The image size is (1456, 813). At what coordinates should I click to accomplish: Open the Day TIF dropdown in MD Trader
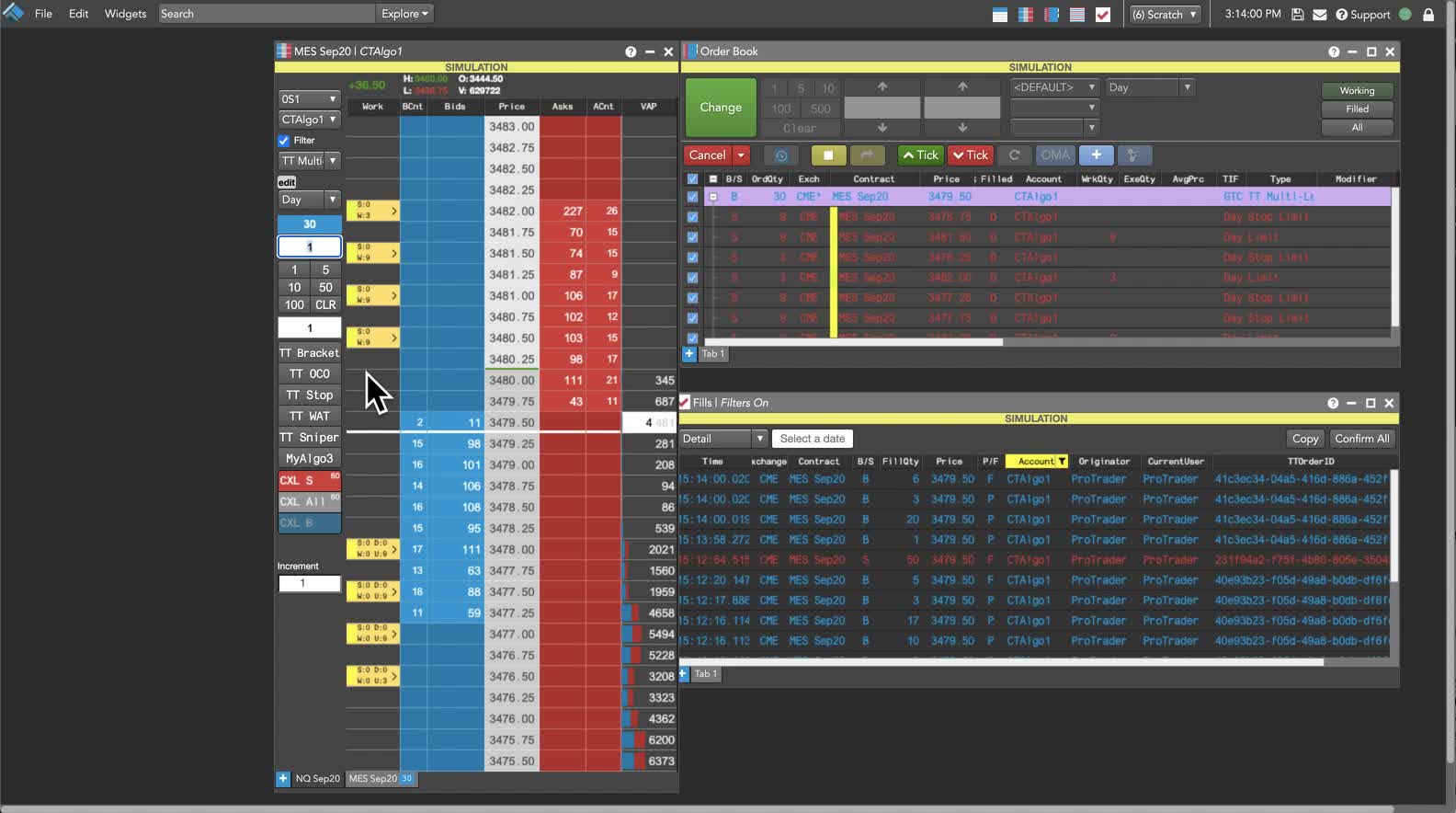pos(310,200)
